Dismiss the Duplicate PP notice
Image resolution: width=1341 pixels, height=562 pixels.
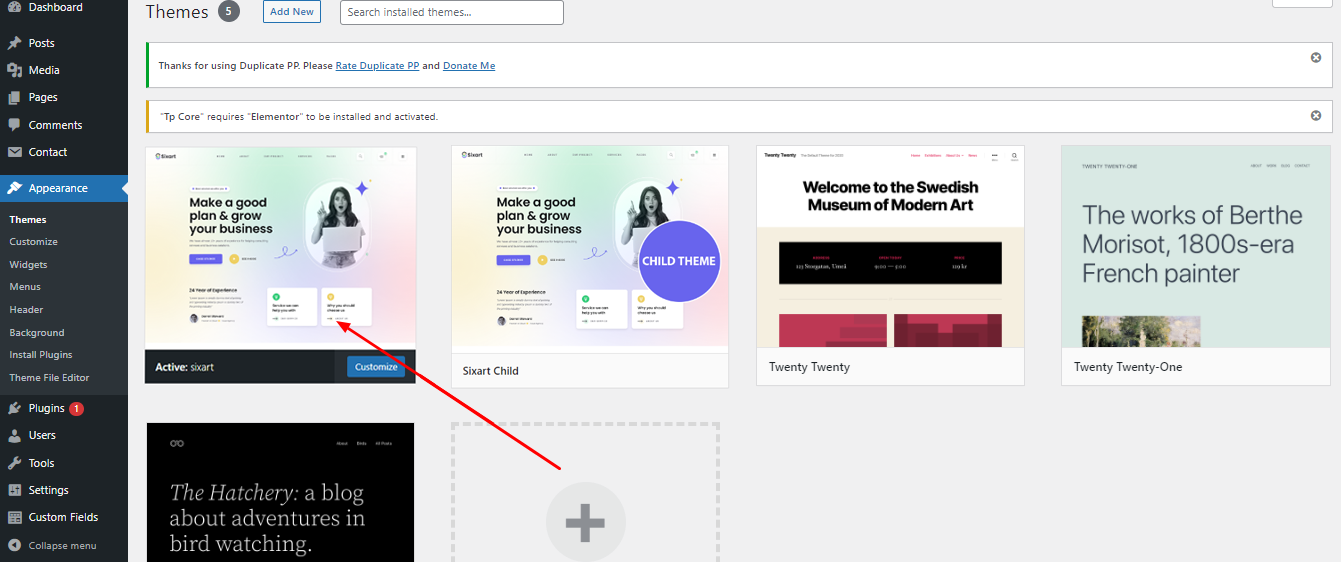[x=1316, y=57]
